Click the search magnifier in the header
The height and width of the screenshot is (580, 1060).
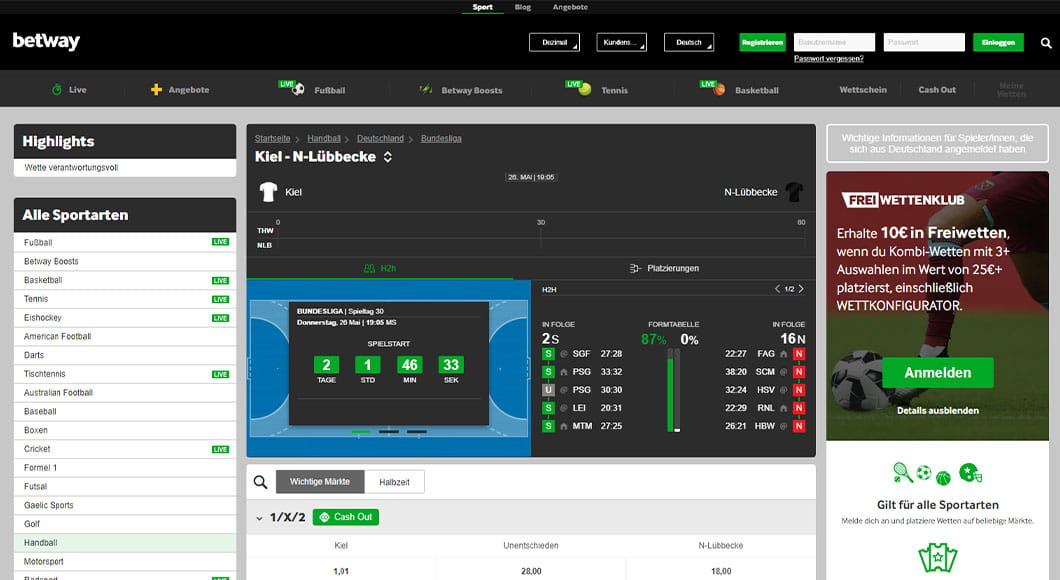tap(1046, 43)
